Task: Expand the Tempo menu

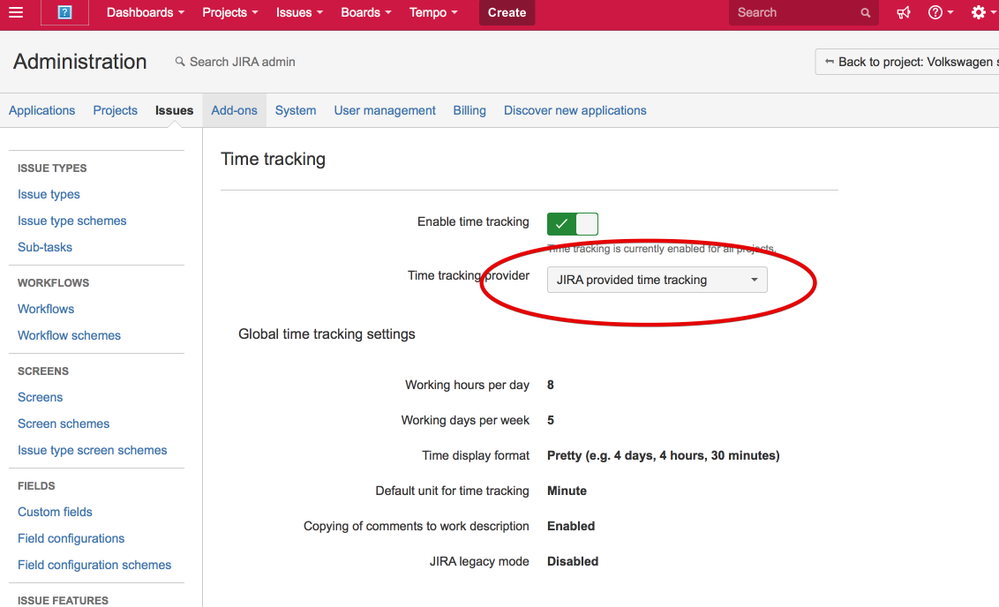Action: coord(433,13)
